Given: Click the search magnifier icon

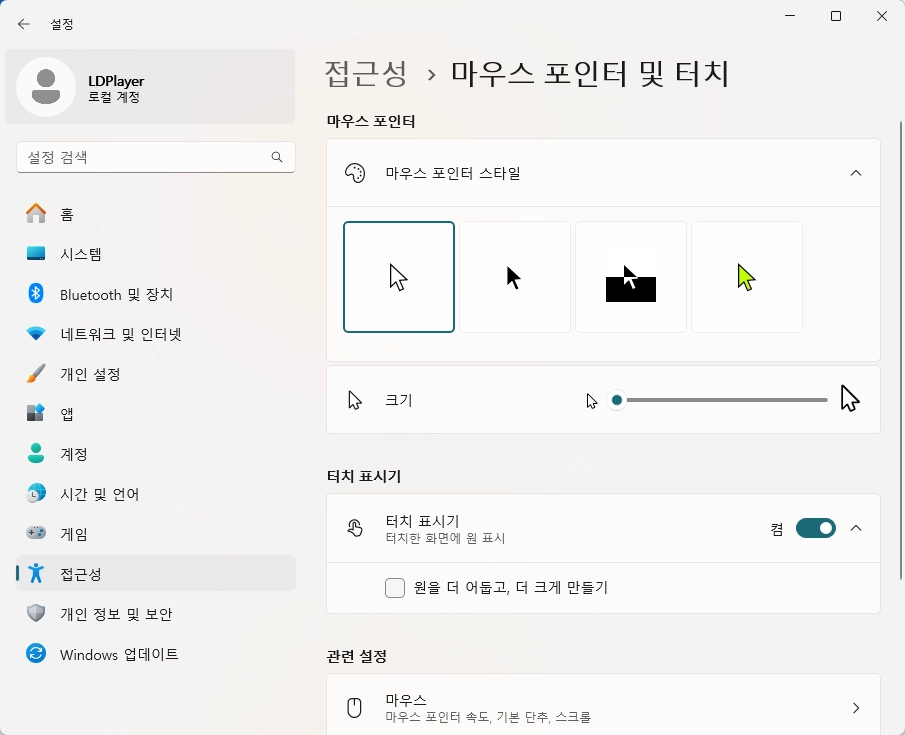Looking at the screenshot, I should point(277,157).
